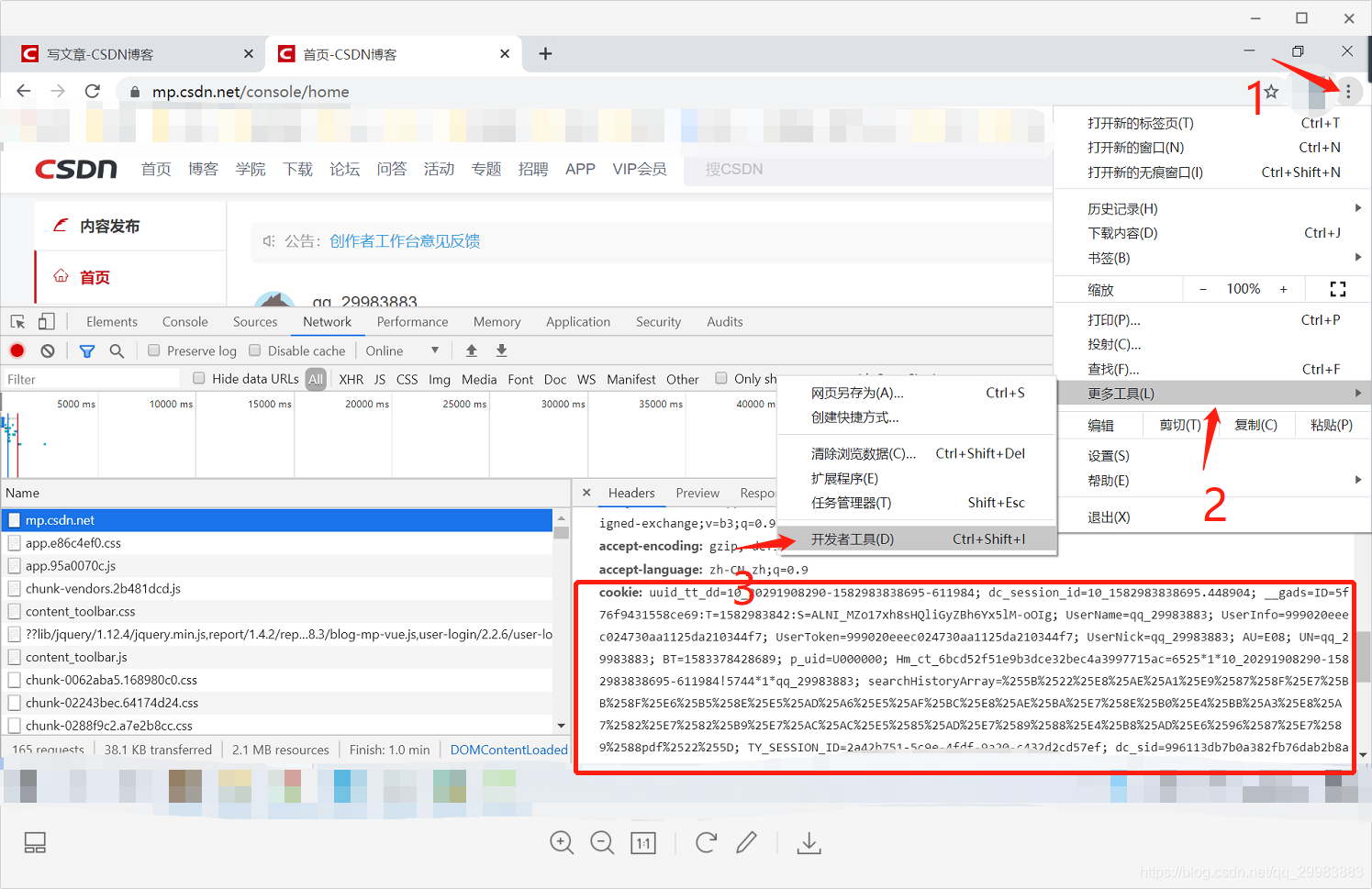Image resolution: width=1372 pixels, height=889 pixels.
Task: Close the 首页-CSDN博客 tab
Action: [x=505, y=54]
